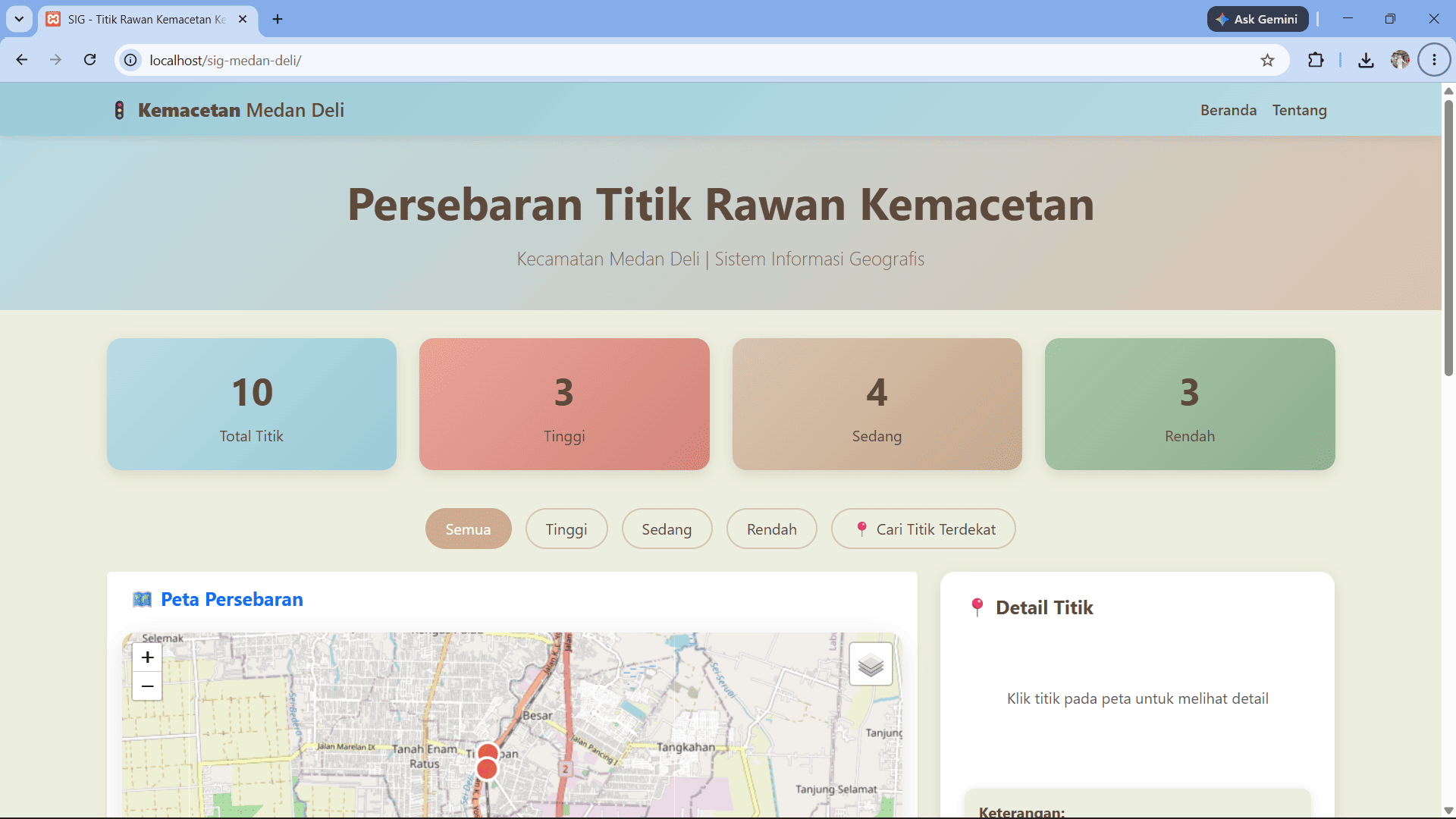Click the page vertical scrollbar thumb
Viewport: 1456px width, 819px height.
(x=1448, y=237)
